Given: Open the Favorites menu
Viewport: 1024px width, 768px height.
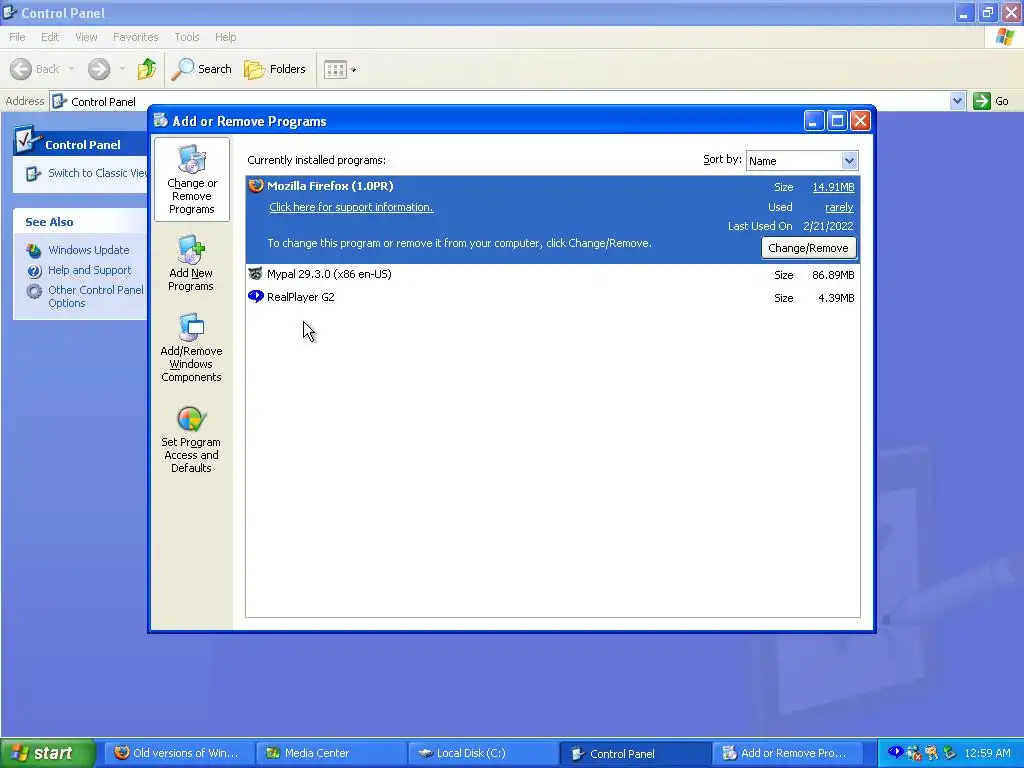Looking at the screenshot, I should (x=136, y=37).
